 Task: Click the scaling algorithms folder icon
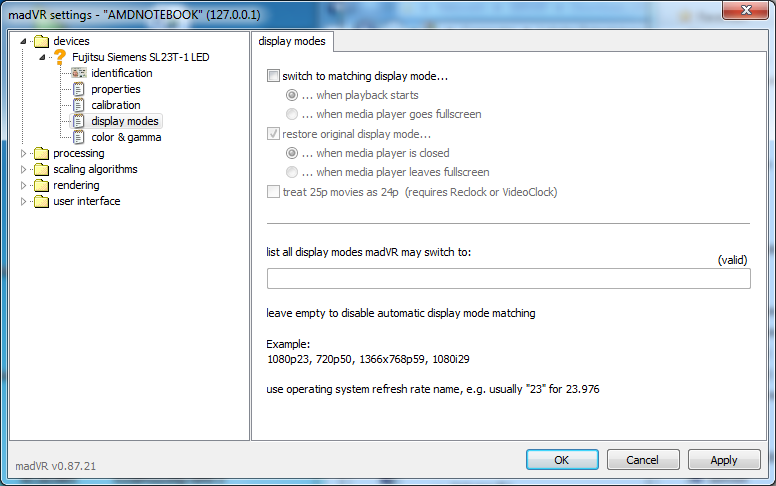point(42,169)
